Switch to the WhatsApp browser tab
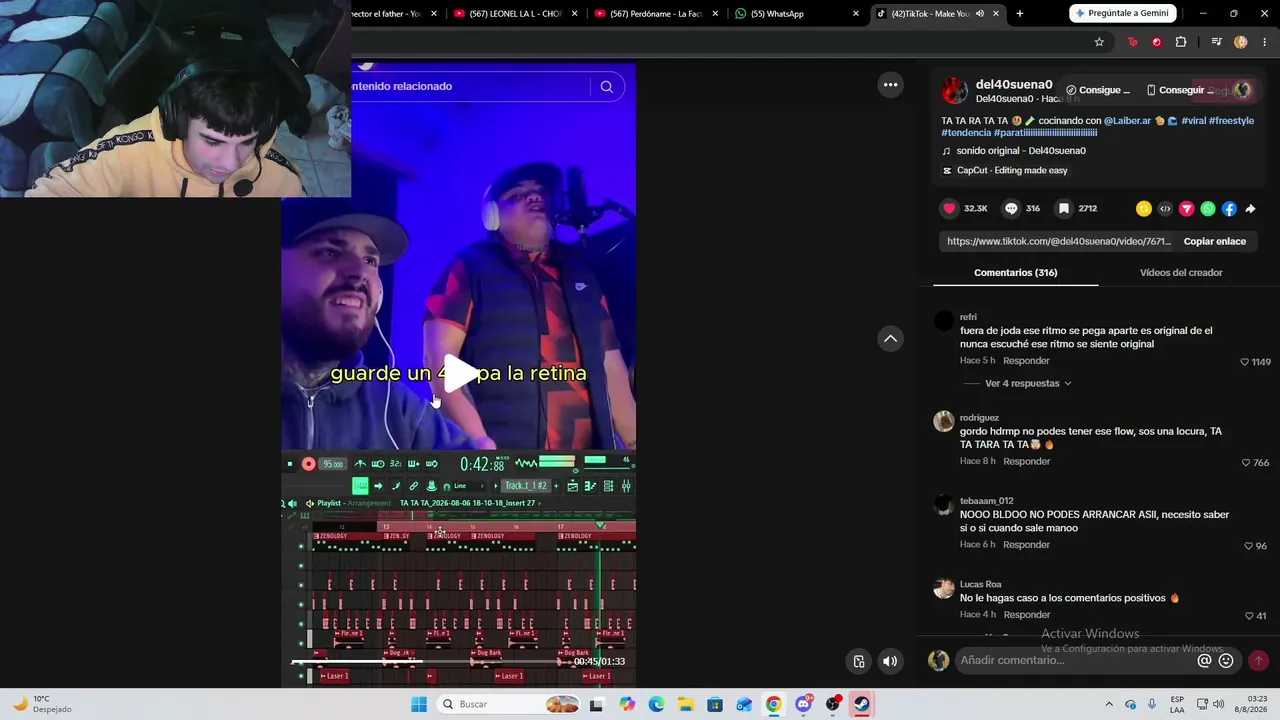The image size is (1280, 720). click(x=798, y=14)
